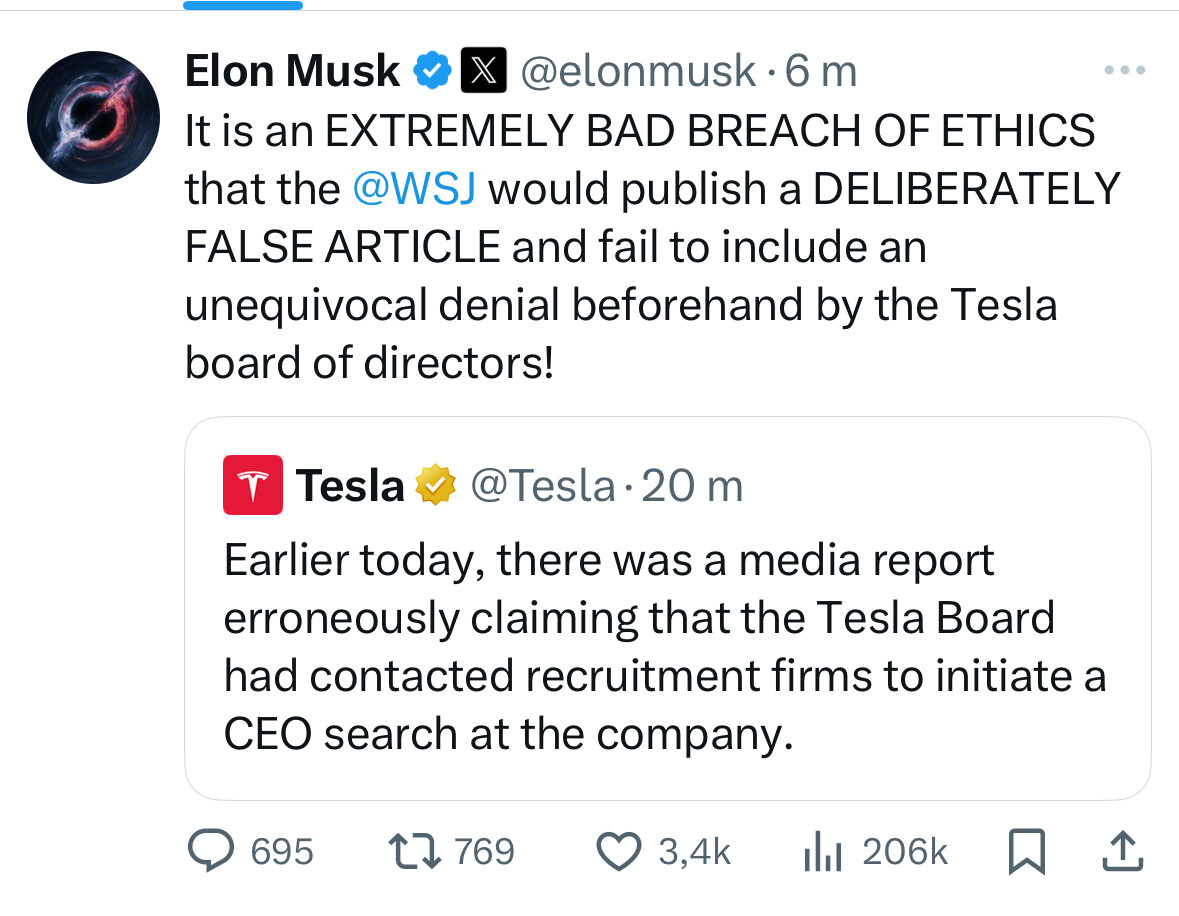This screenshot has height=916, width=1179.
Task: Click the Elon Musk display name
Action: [292, 71]
